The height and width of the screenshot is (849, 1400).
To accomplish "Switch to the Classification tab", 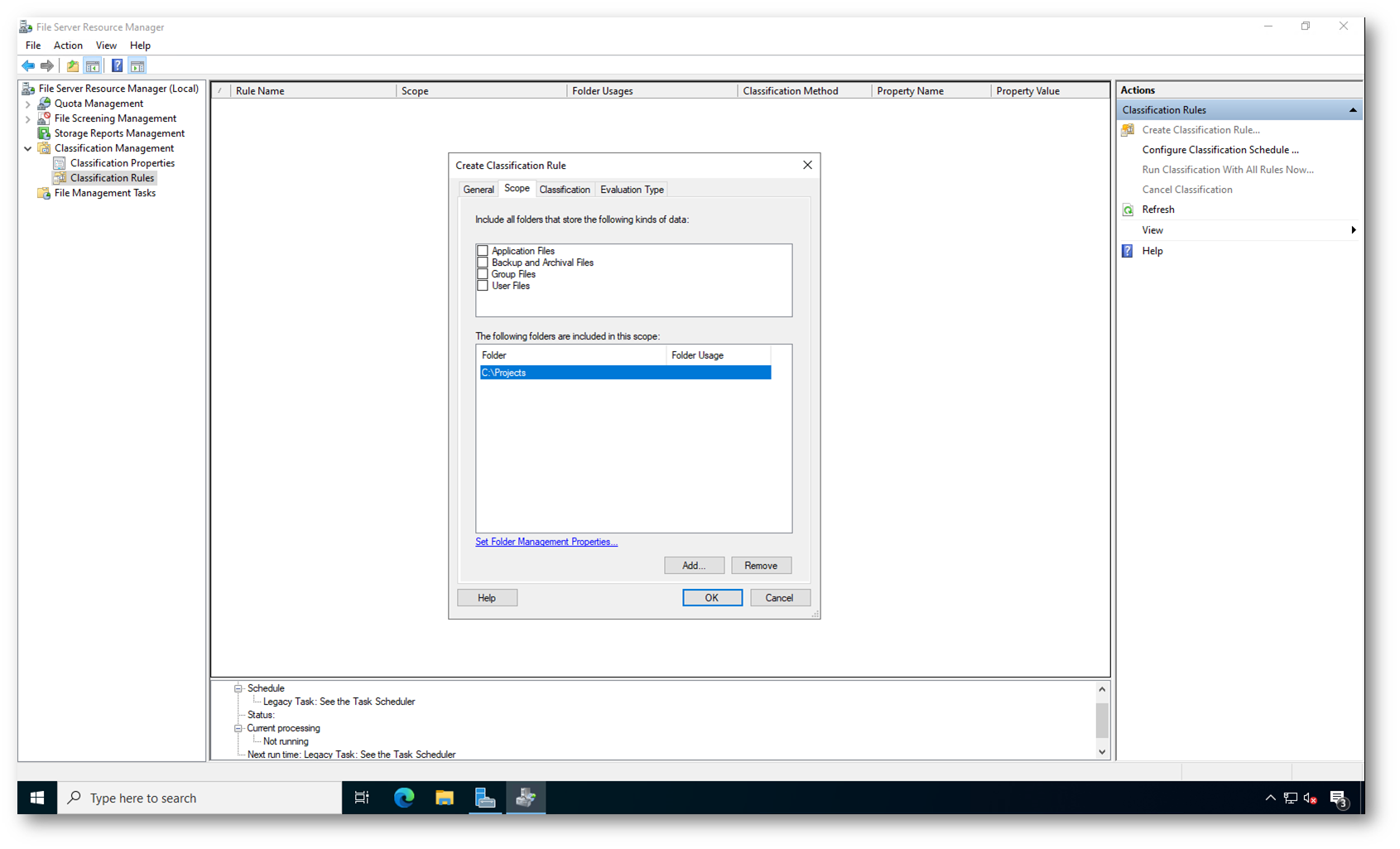I will [x=565, y=190].
